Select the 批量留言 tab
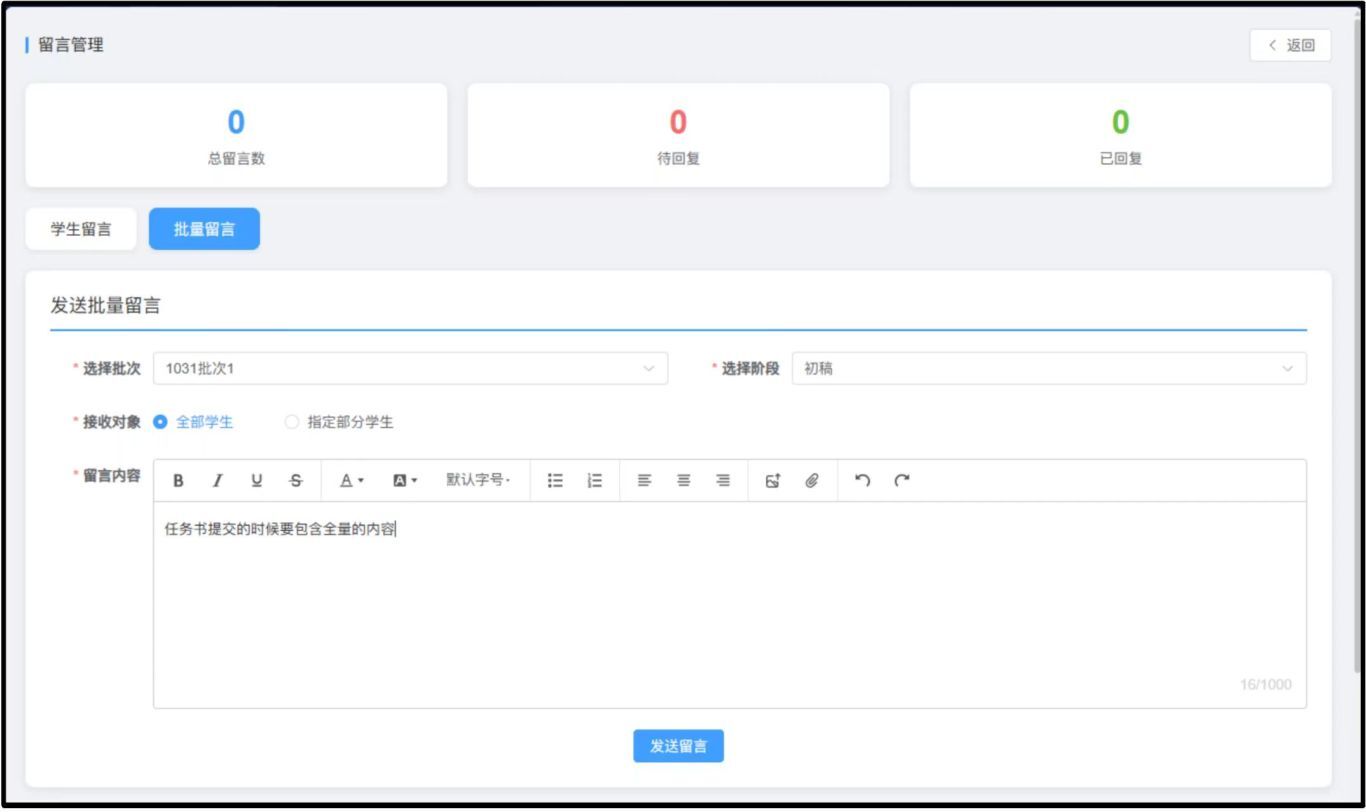The image size is (1366, 812). click(204, 229)
